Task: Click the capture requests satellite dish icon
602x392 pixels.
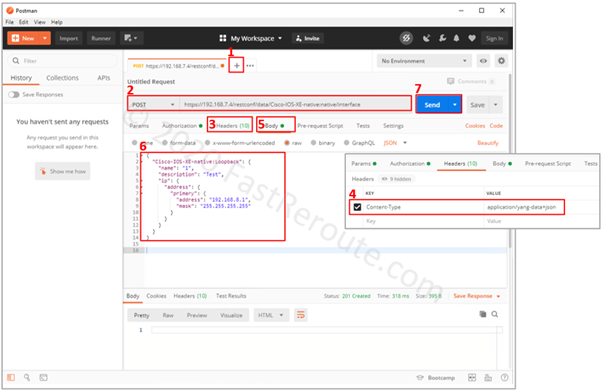Action: (x=427, y=38)
